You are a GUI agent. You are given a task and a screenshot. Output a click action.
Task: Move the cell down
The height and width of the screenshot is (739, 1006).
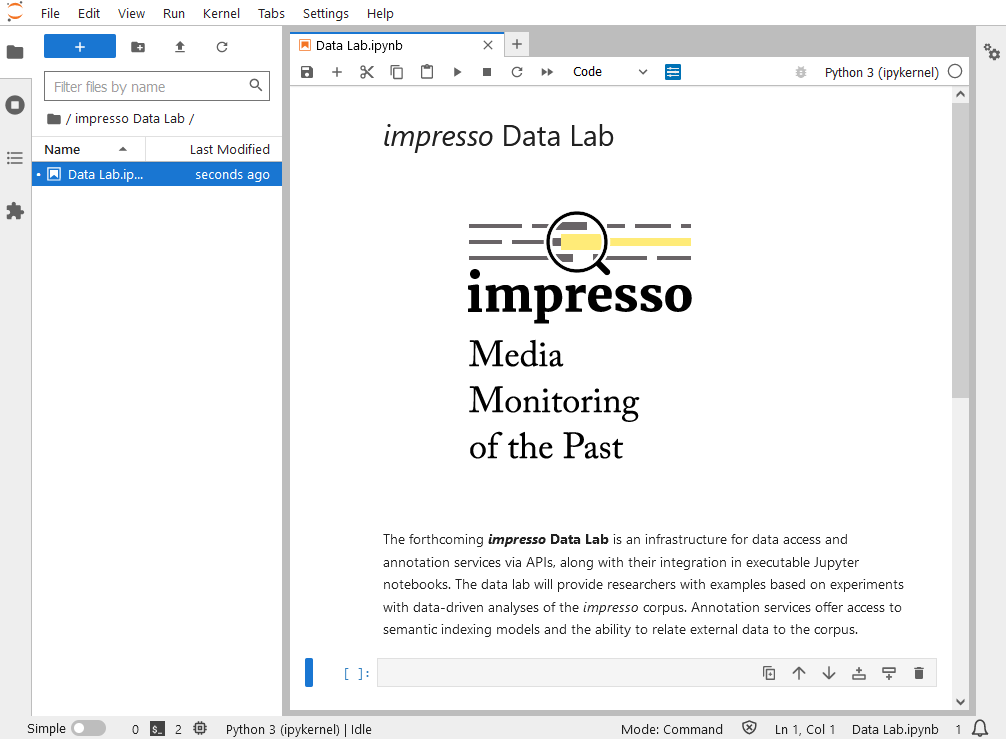click(x=829, y=673)
